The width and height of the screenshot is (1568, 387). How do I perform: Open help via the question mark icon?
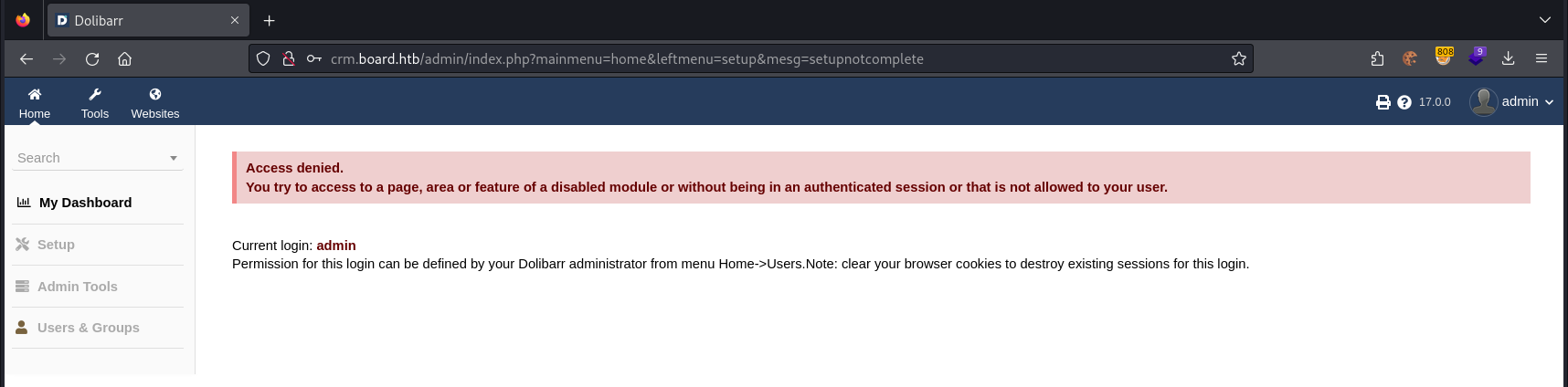1404,102
